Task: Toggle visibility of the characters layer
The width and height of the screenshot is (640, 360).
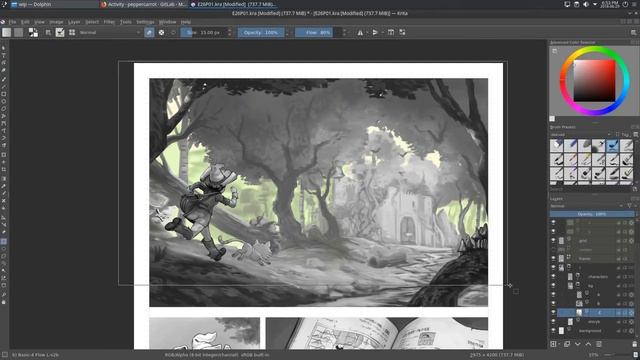Action: pos(553,277)
